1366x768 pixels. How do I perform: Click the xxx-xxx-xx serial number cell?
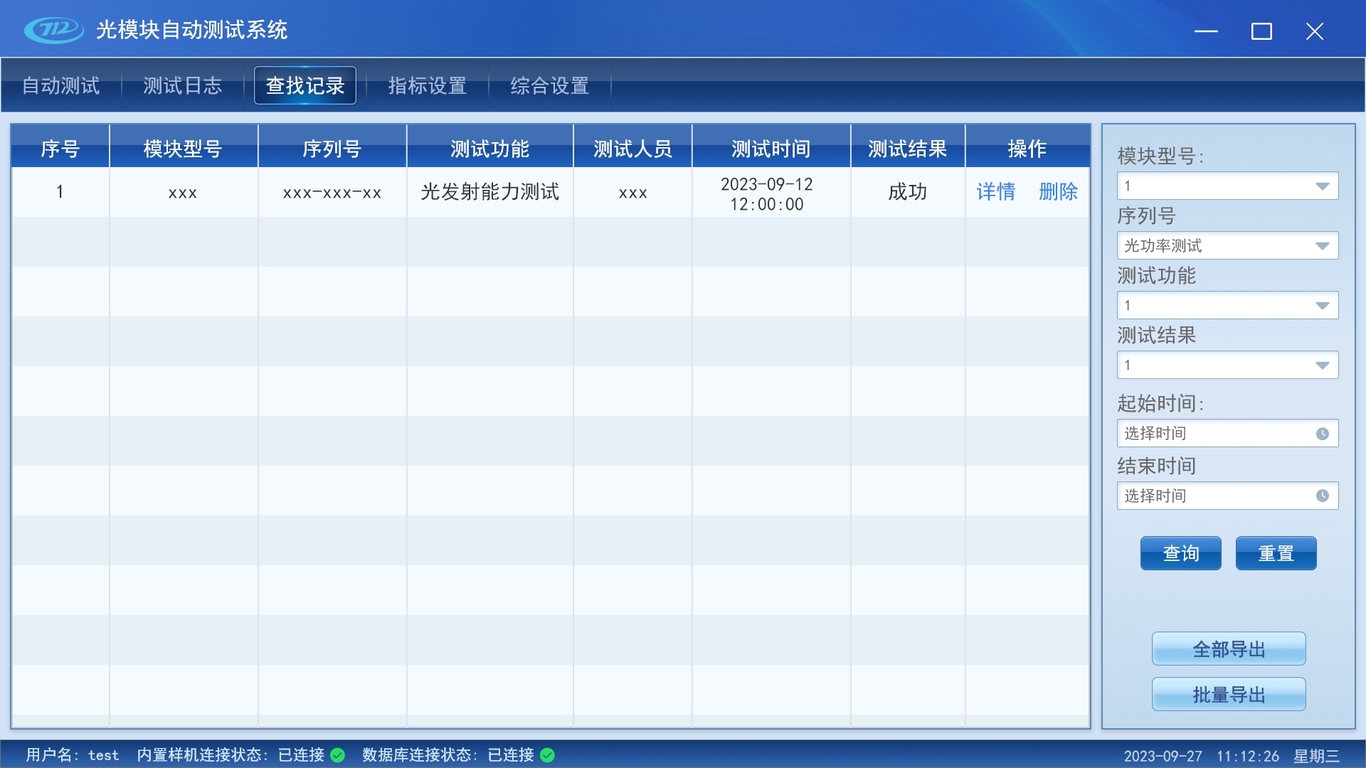click(x=332, y=193)
